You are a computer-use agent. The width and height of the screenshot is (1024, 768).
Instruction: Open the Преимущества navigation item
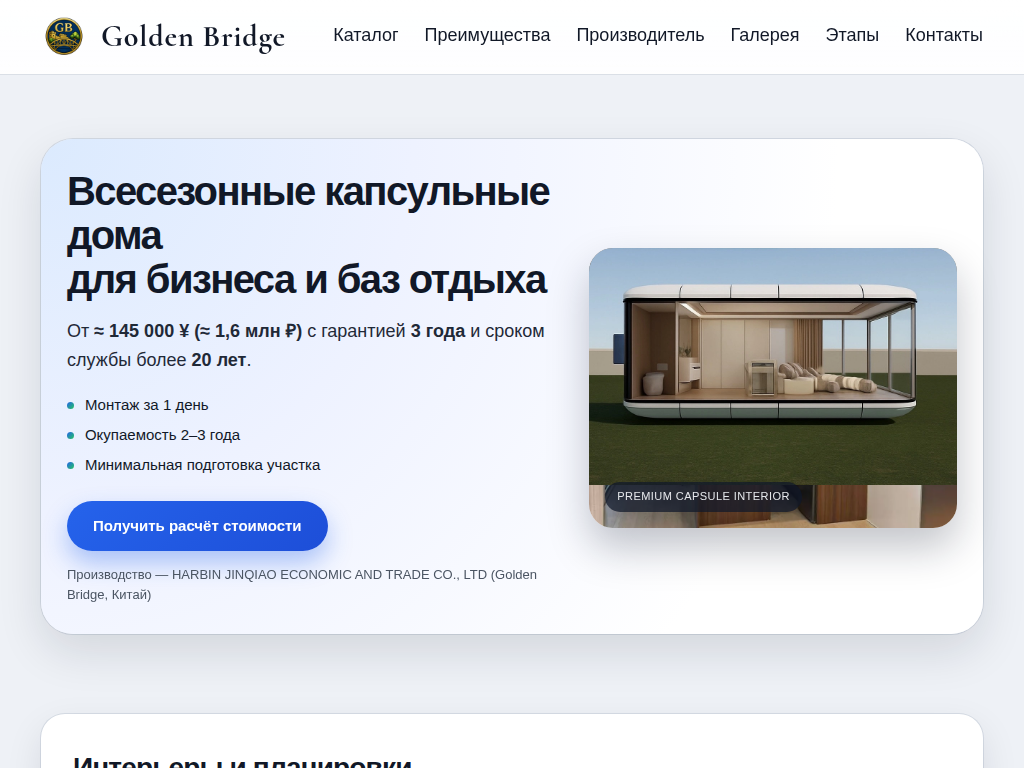tap(487, 35)
